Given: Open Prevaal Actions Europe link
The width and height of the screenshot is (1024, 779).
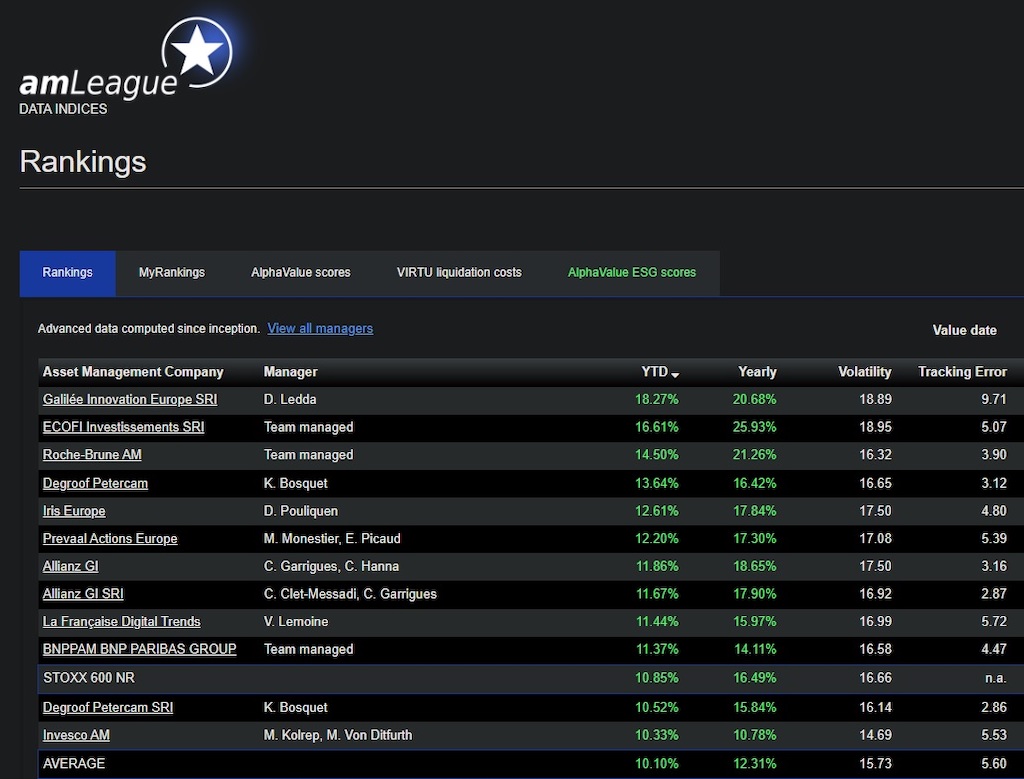Looking at the screenshot, I should click(x=110, y=539).
